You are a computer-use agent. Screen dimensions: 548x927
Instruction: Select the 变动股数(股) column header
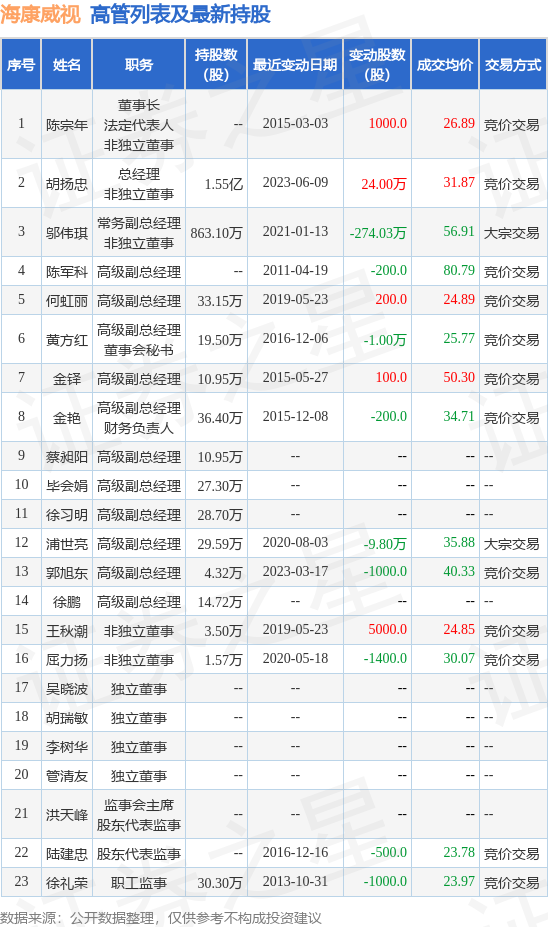click(377, 64)
